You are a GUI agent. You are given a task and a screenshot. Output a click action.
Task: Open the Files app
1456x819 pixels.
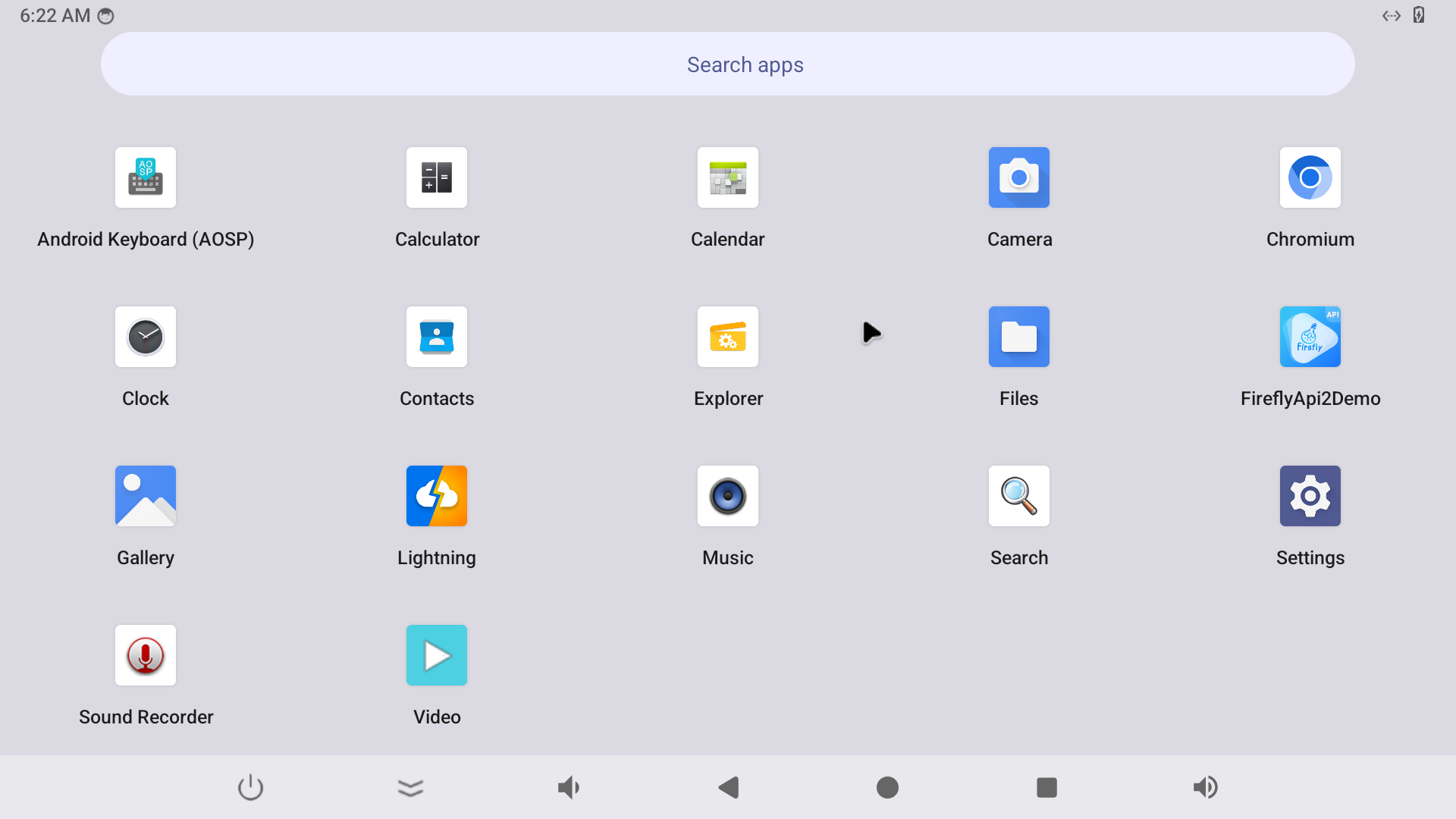pyautogui.click(x=1019, y=337)
